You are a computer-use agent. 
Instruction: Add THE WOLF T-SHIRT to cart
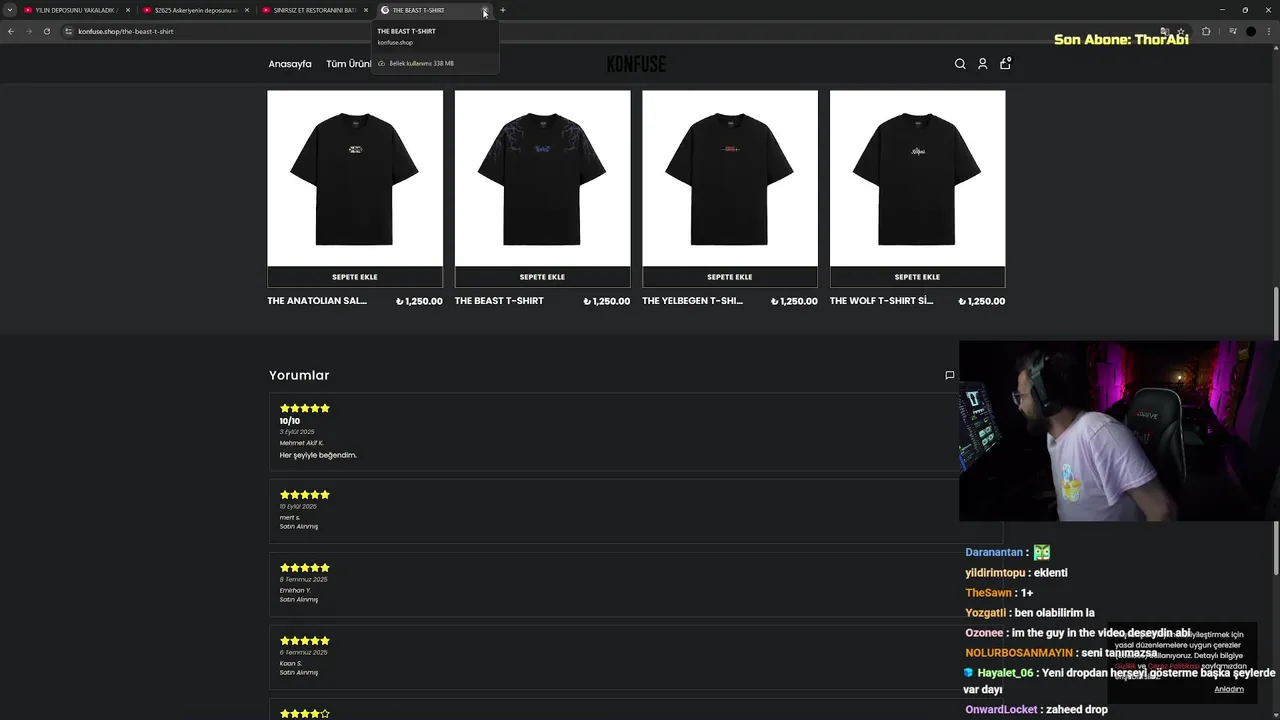(917, 277)
